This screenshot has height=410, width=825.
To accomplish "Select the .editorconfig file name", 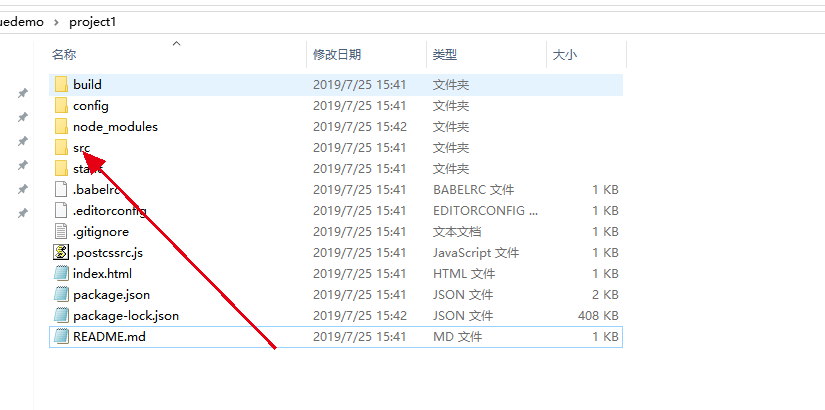I will click(x=109, y=211).
